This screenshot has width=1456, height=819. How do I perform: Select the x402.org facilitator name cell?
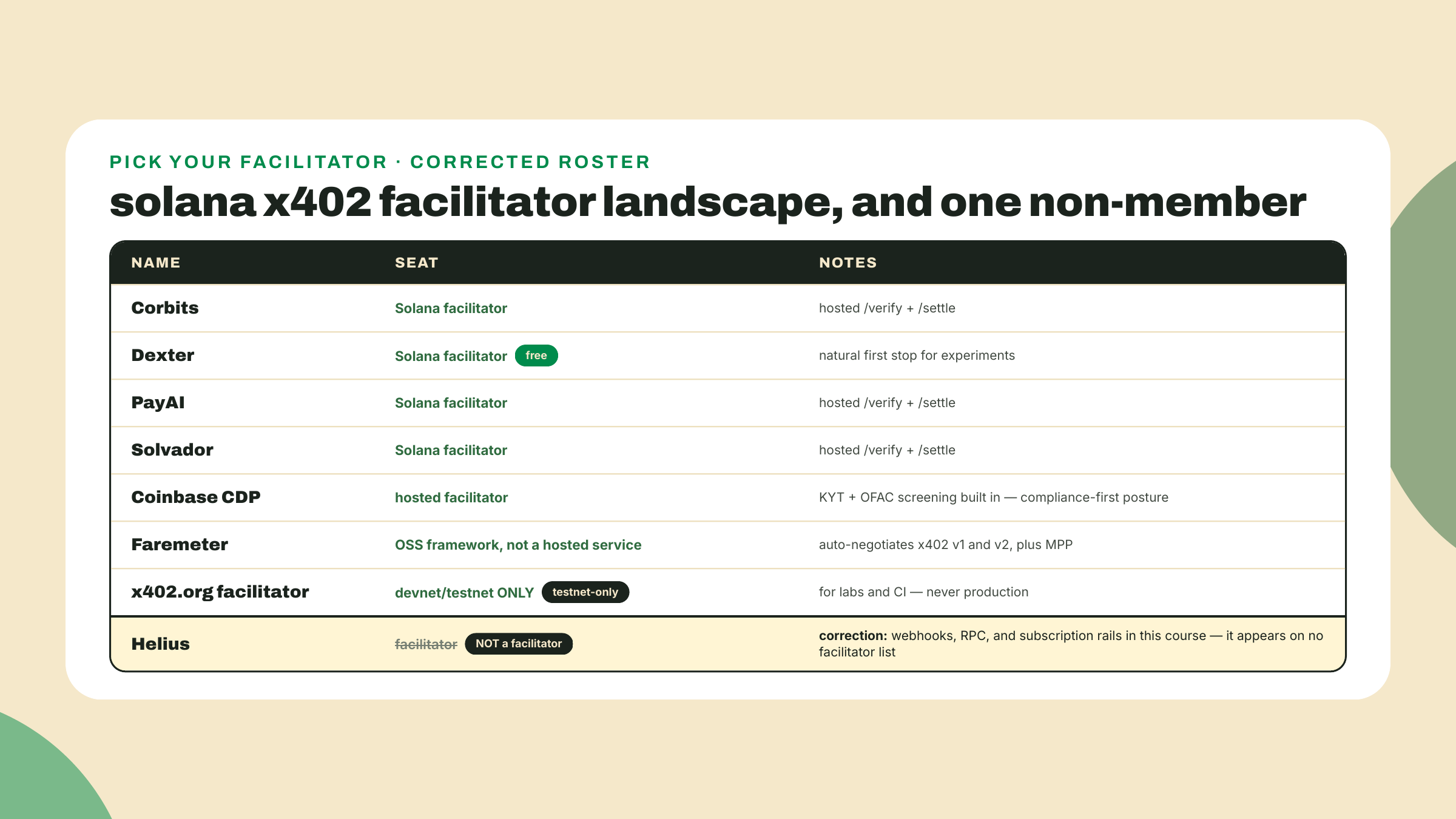[220, 591]
